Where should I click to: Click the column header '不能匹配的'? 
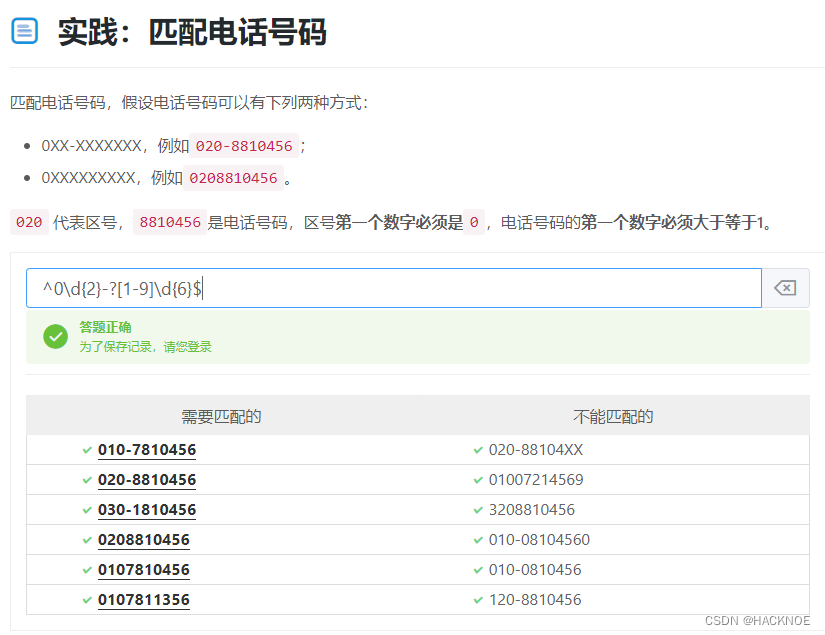coord(613,417)
